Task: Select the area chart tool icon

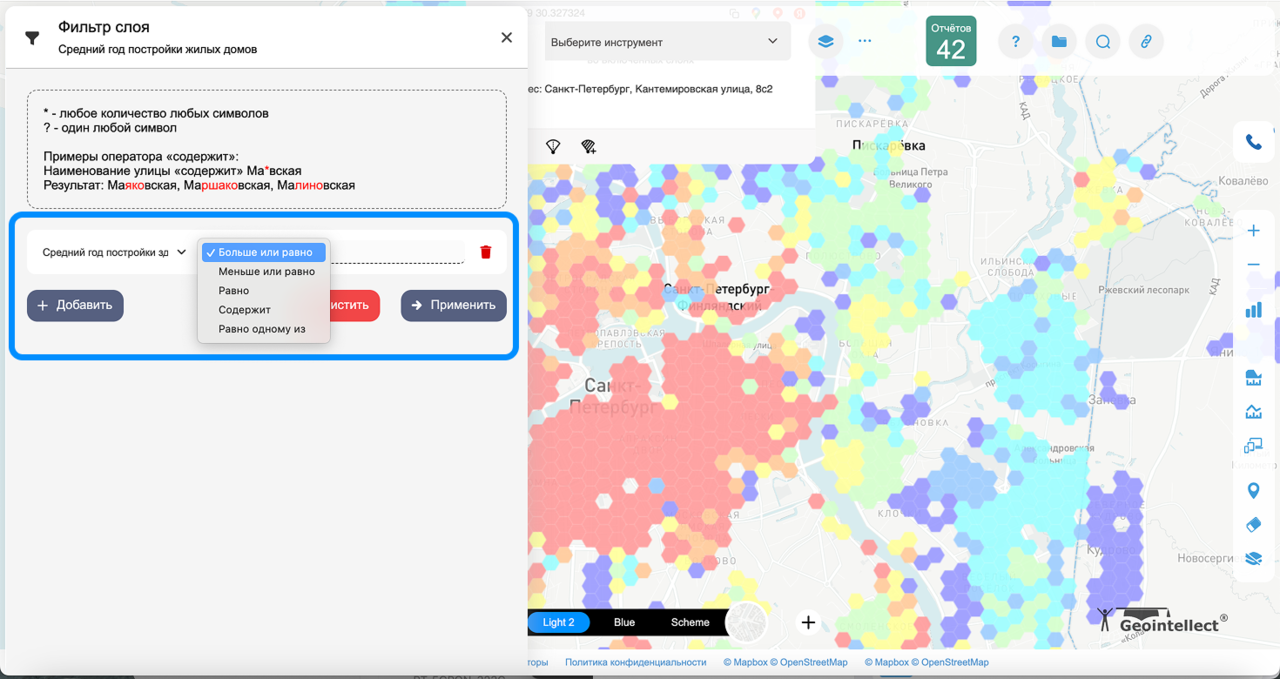Action: pos(1253,411)
